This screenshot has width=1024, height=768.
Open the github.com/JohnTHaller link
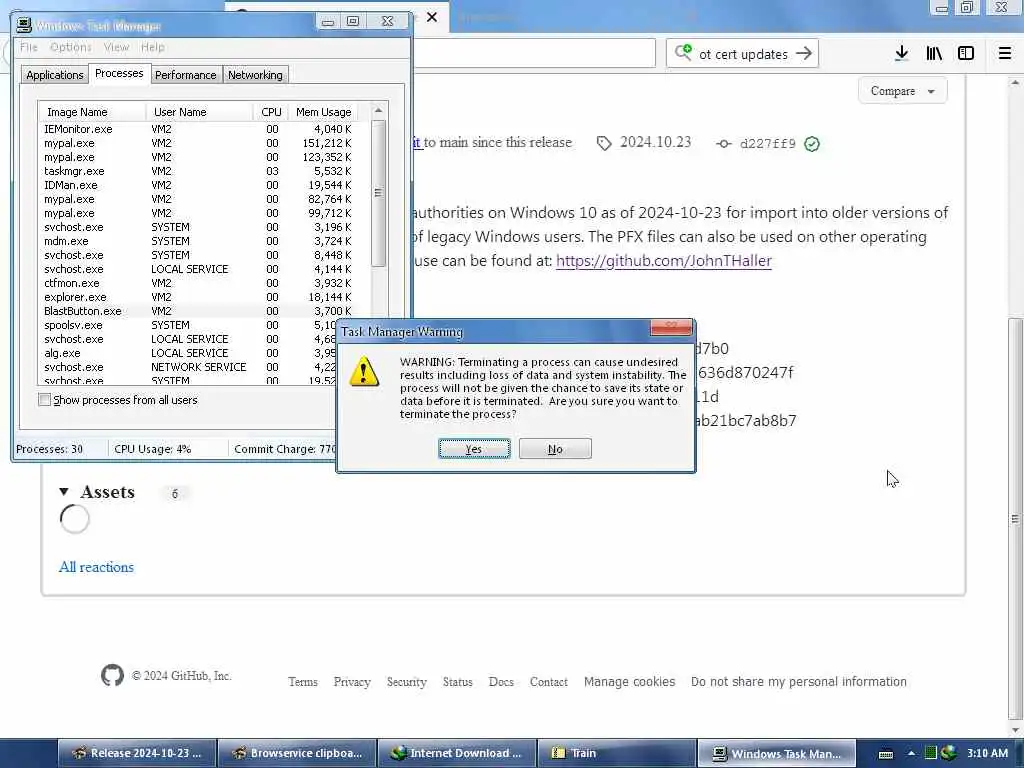[x=664, y=261]
